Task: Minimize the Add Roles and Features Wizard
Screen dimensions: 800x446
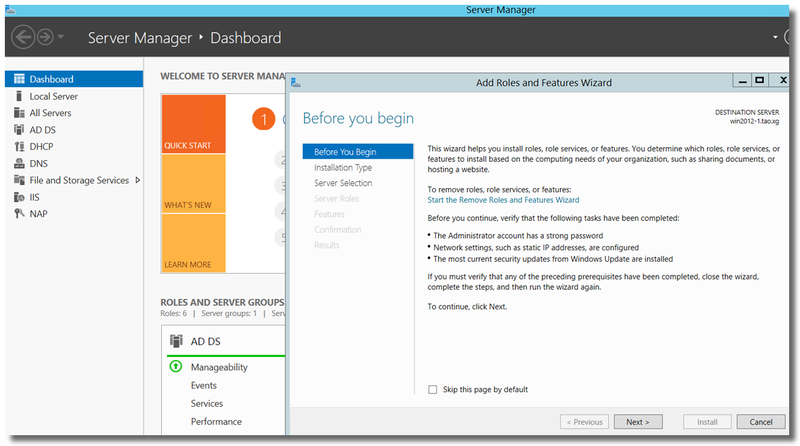Action: point(742,81)
